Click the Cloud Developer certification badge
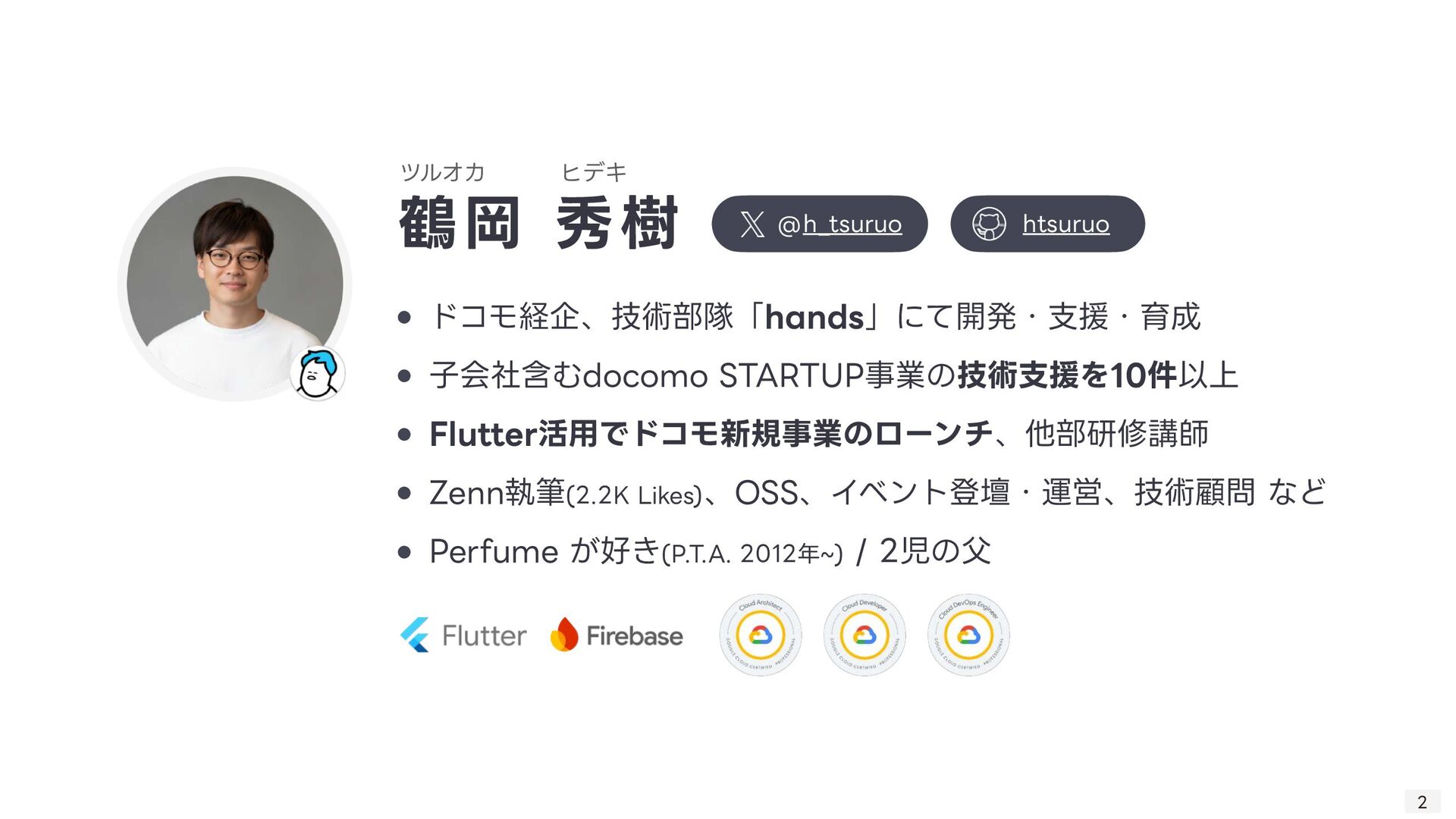Image resolution: width=1456 pixels, height=819 pixels. click(864, 635)
